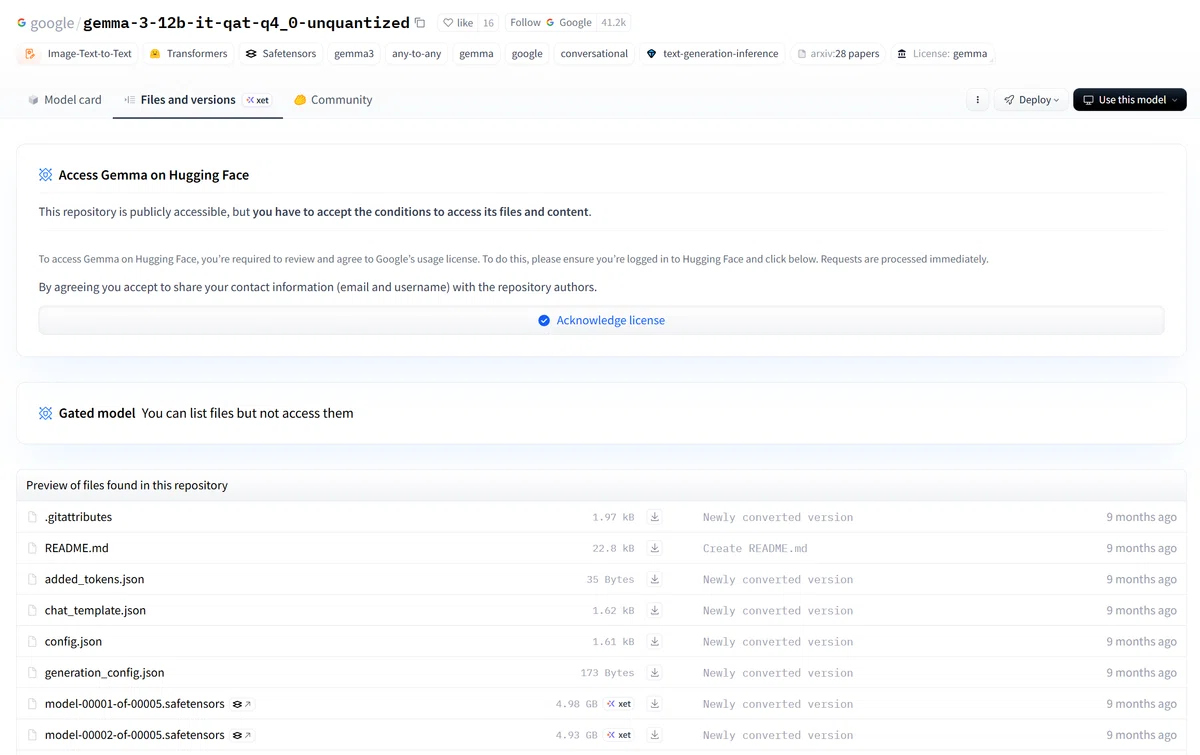
Task: Download the chat_template.json file icon
Action: [x=654, y=610]
